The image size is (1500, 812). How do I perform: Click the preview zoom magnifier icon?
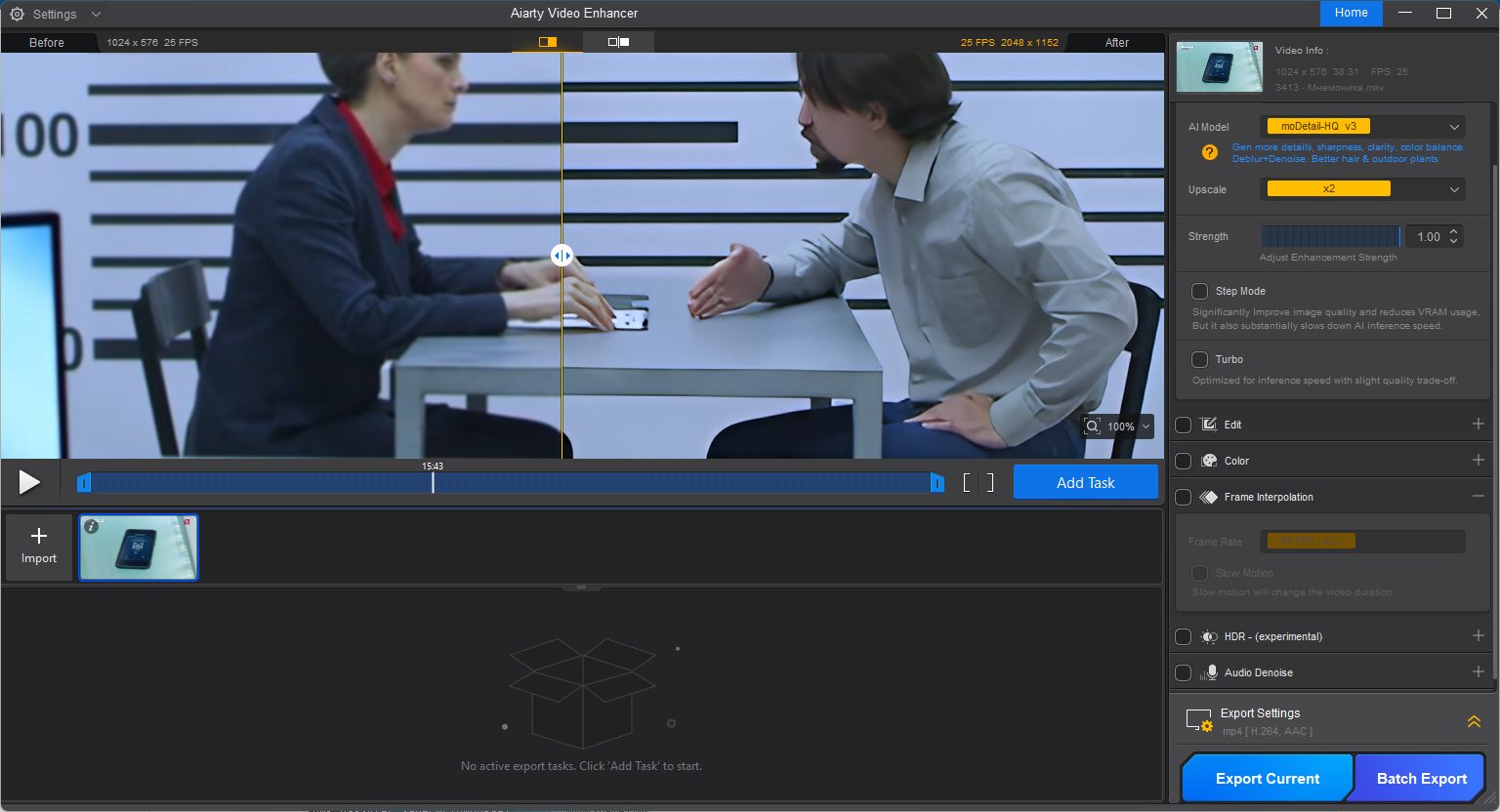point(1093,426)
